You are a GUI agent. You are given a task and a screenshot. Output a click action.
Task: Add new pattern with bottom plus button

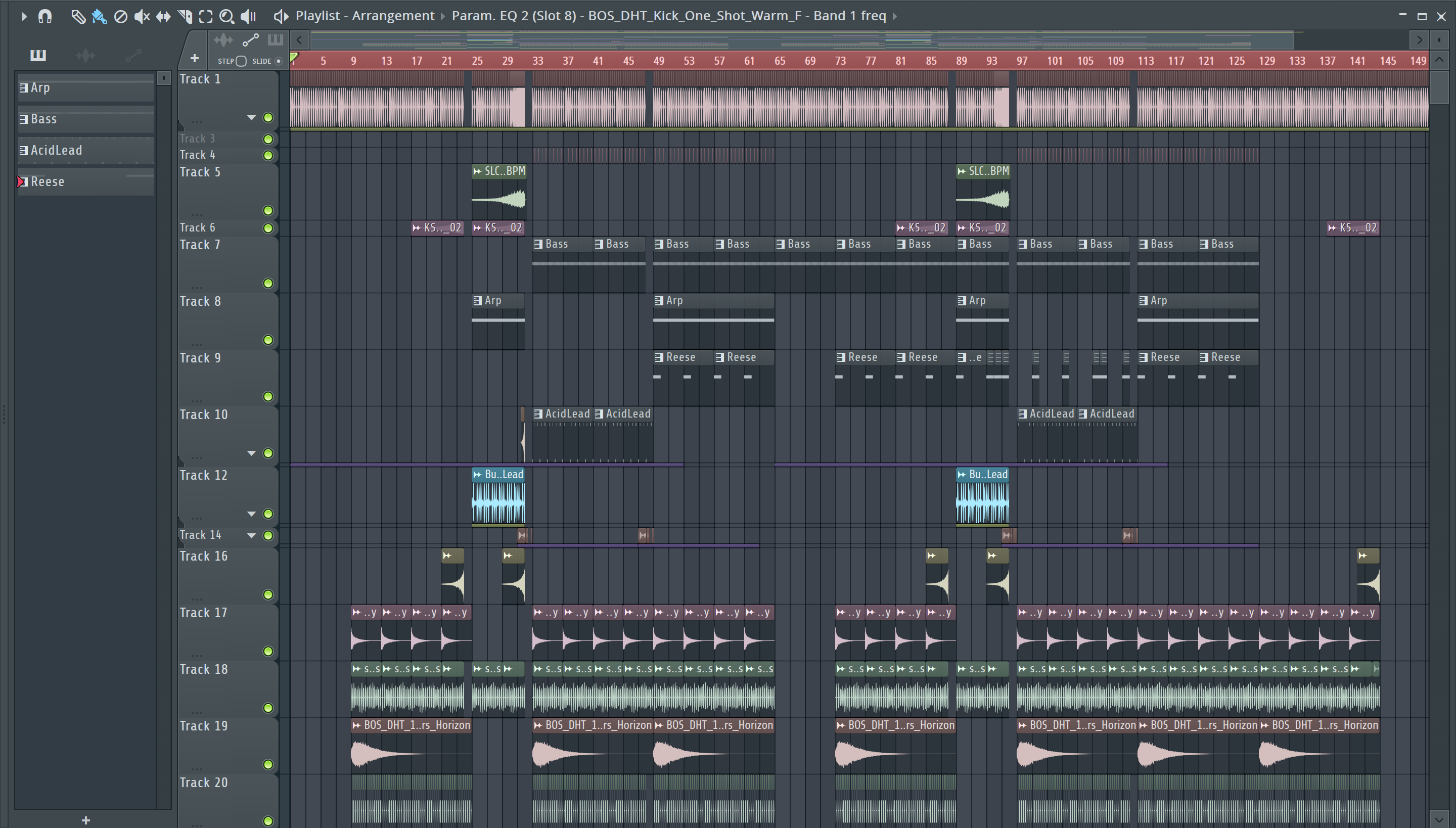click(x=86, y=820)
